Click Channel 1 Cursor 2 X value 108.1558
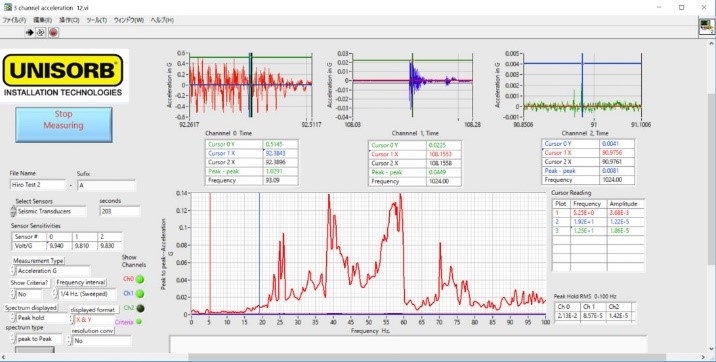716x362 pixels. (x=444, y=163)
